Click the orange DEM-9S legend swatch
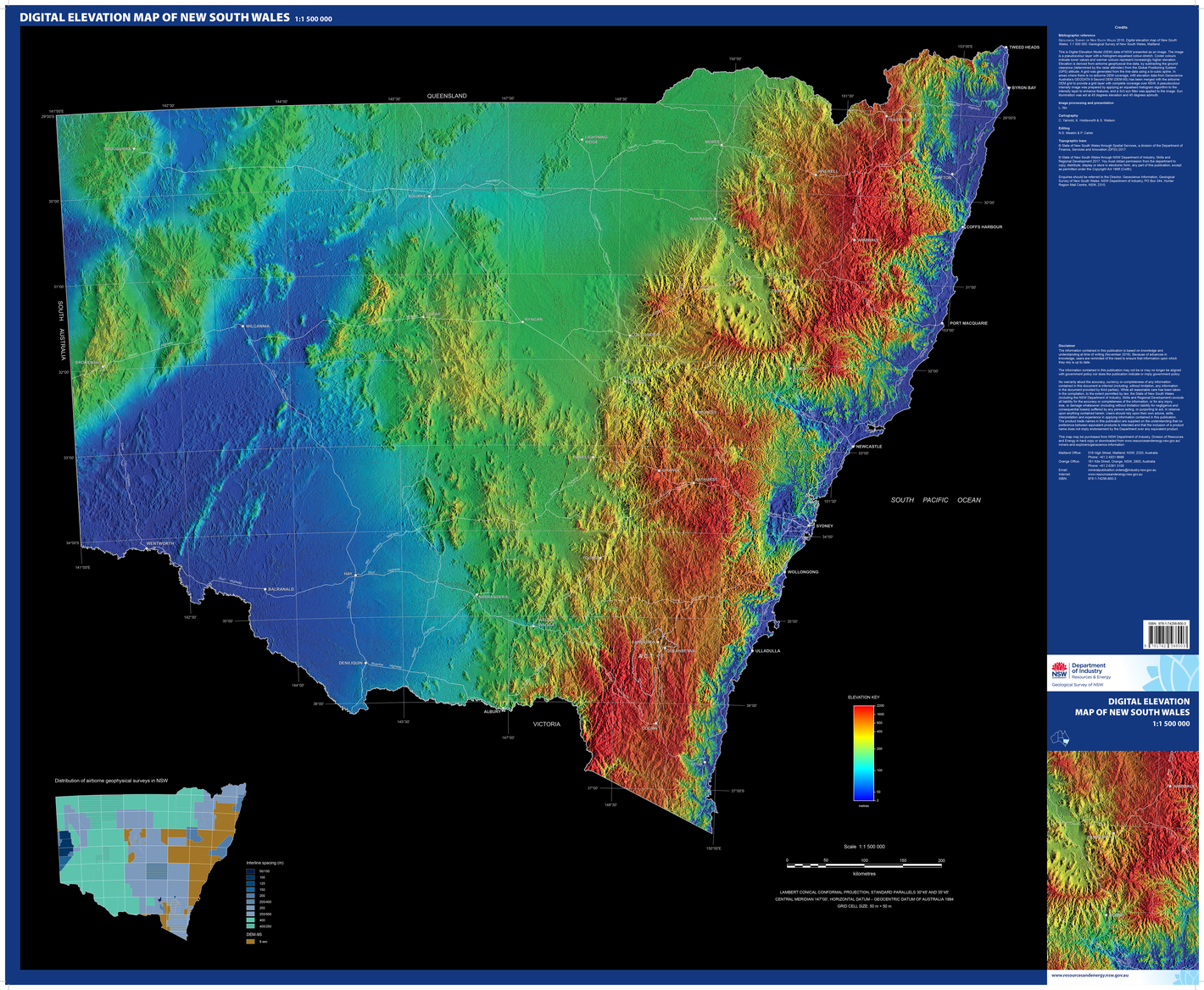 pyautogui.click(x=250, y=941)
